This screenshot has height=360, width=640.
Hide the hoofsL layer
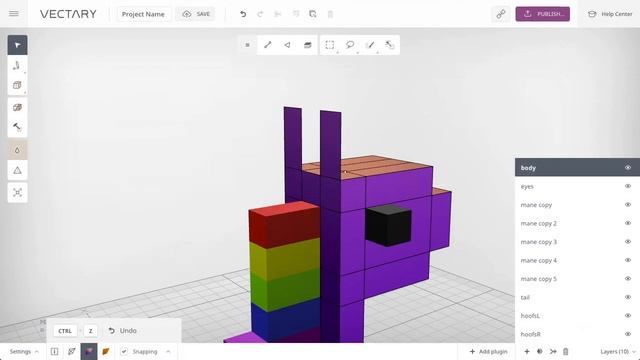tap(628, 316)
